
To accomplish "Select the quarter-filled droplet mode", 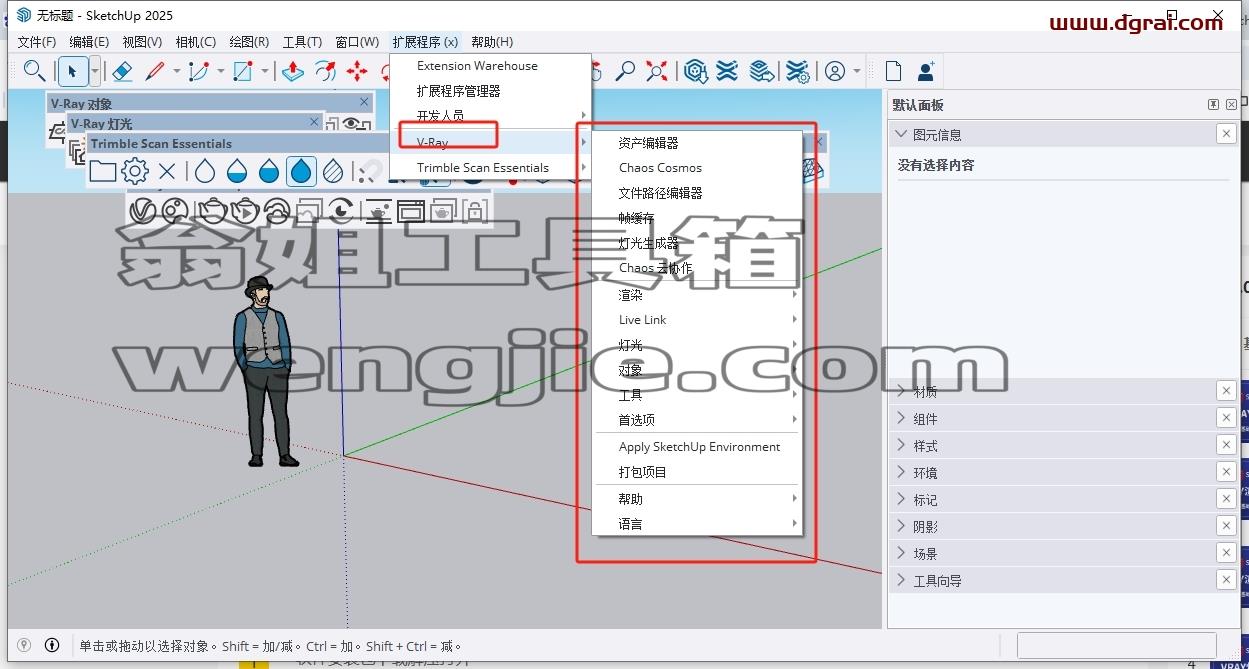I will pyautogui.click(x=237, y=171).
